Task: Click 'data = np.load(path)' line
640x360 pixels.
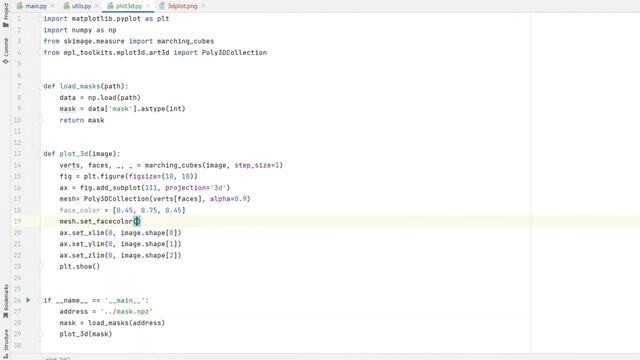Action: tap(100, 98)
